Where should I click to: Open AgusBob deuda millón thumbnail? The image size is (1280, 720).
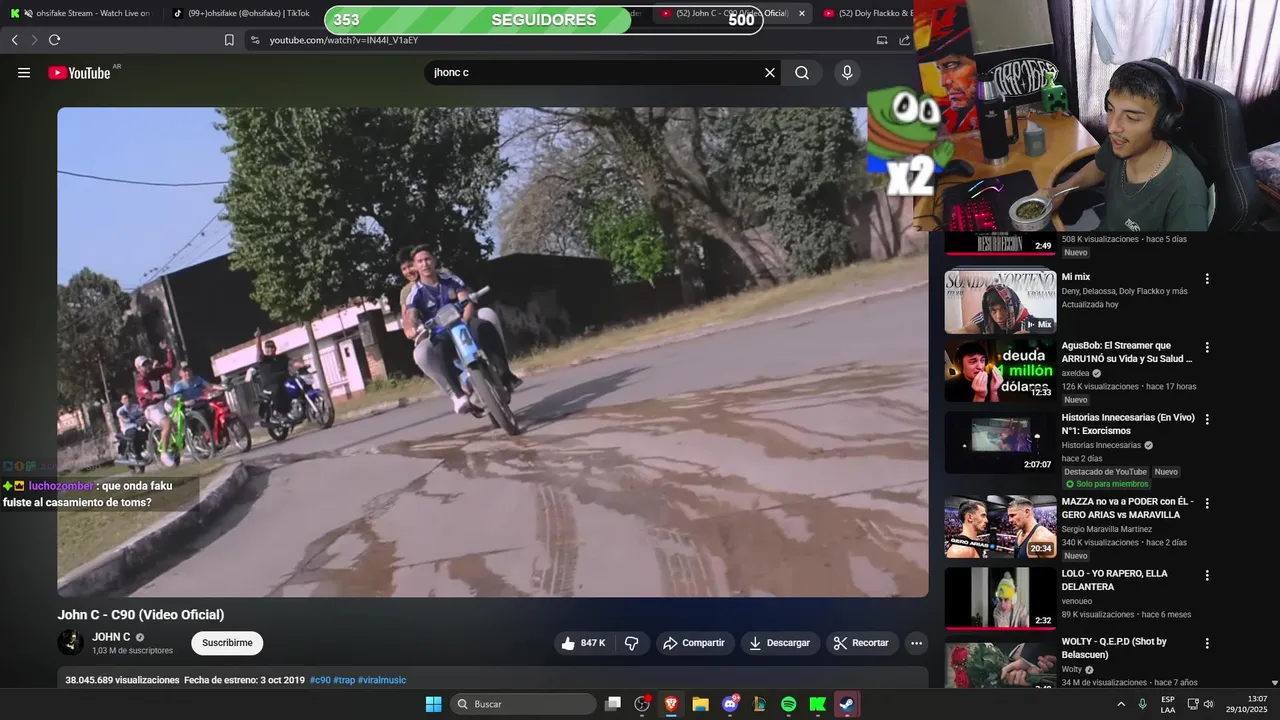(1000, 371)
